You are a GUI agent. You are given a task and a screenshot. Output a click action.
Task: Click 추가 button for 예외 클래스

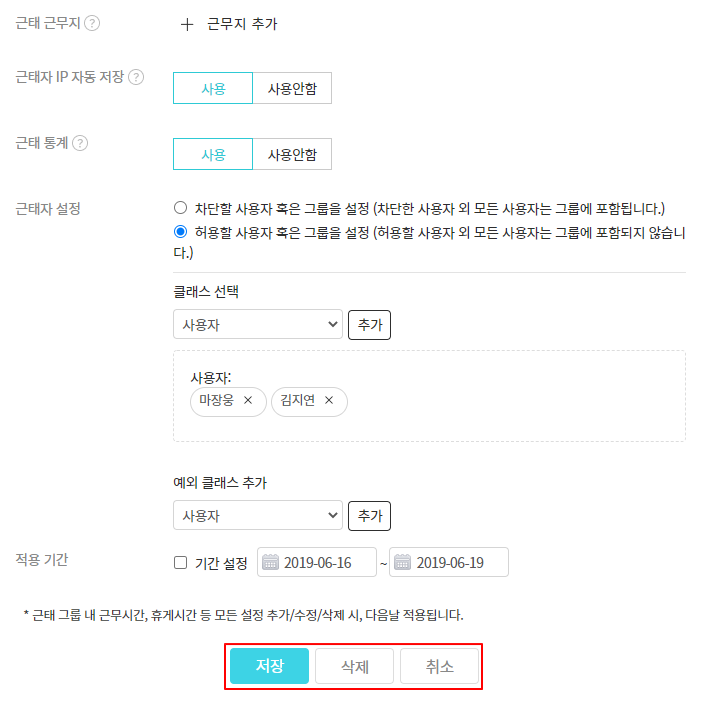point(369,516)
